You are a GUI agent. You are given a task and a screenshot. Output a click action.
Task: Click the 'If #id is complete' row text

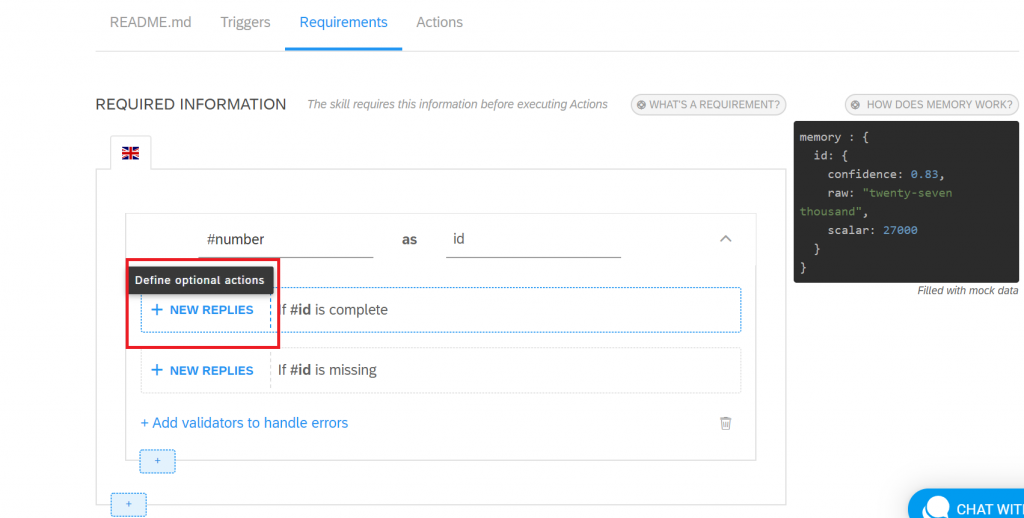click(x=332, y=310)
